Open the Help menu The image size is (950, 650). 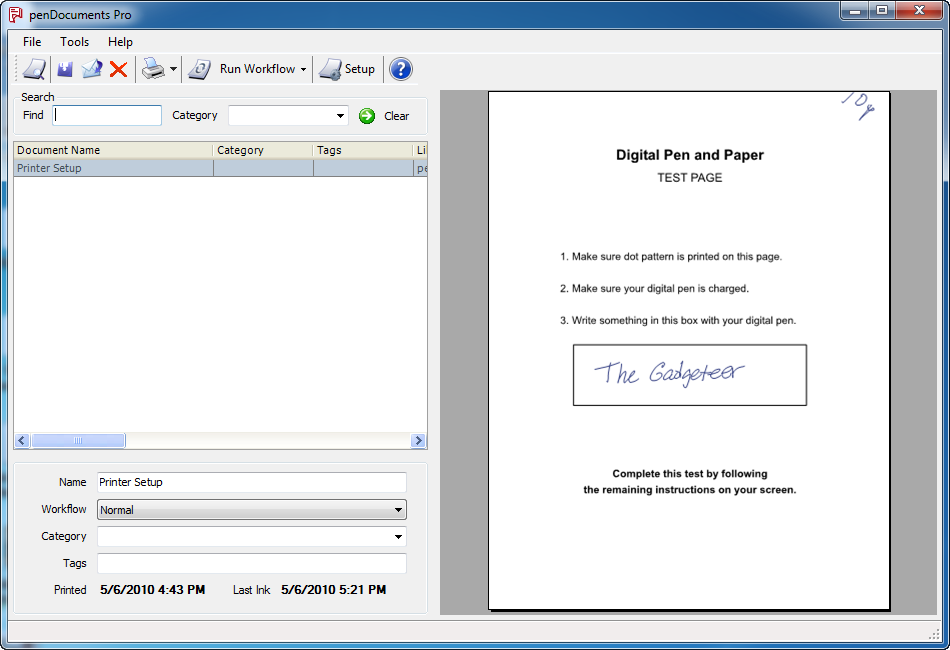coord(120,42)
